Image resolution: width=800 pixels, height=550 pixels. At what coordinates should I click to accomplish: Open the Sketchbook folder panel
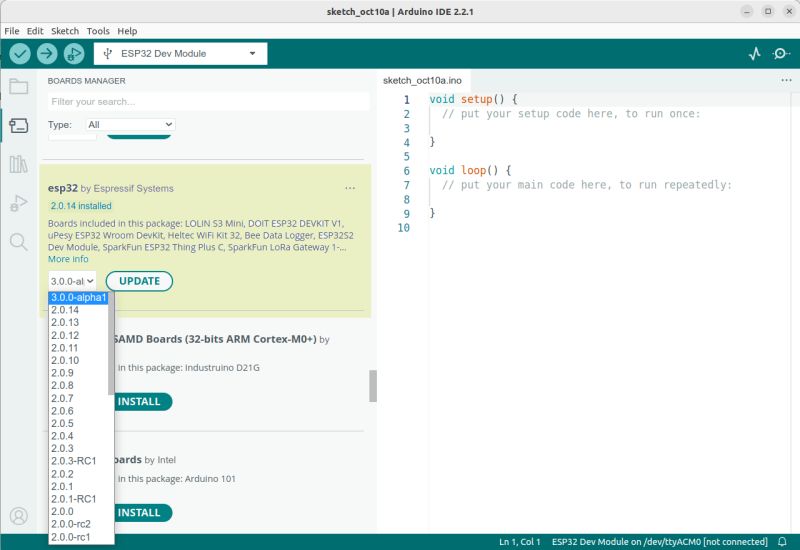(18, 87)
